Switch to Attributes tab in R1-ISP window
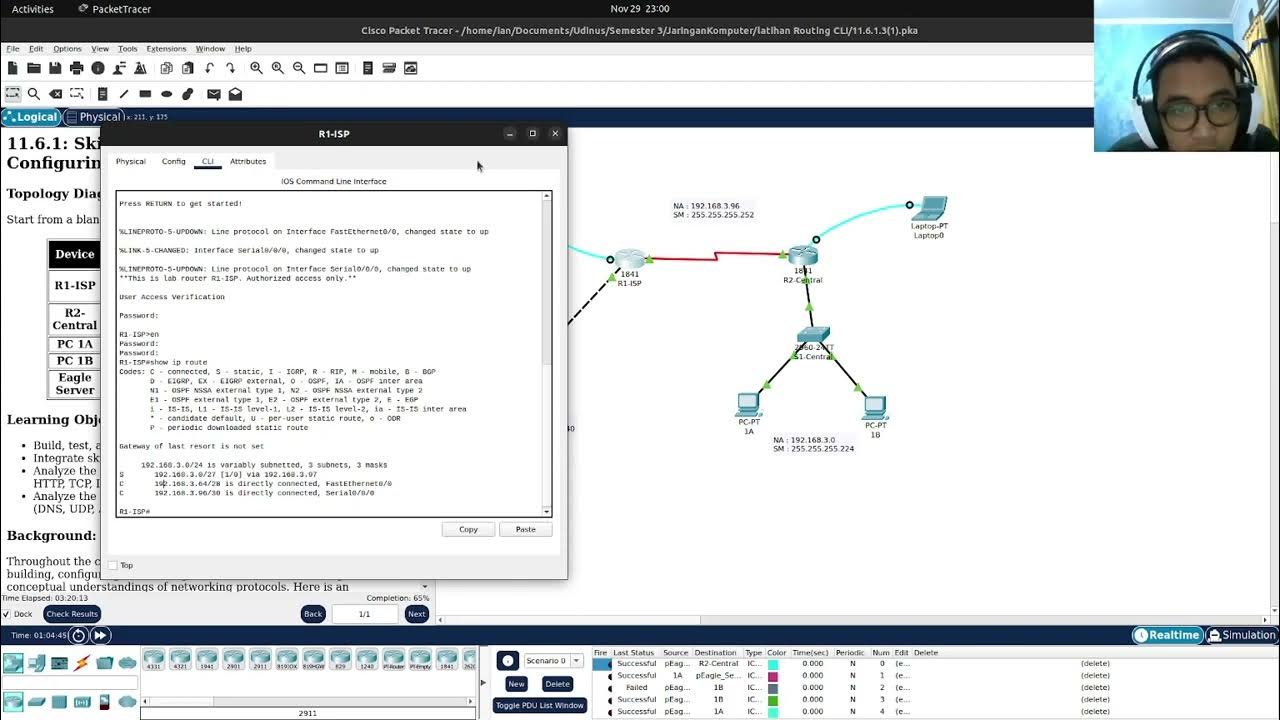 (x=248, y=161)
